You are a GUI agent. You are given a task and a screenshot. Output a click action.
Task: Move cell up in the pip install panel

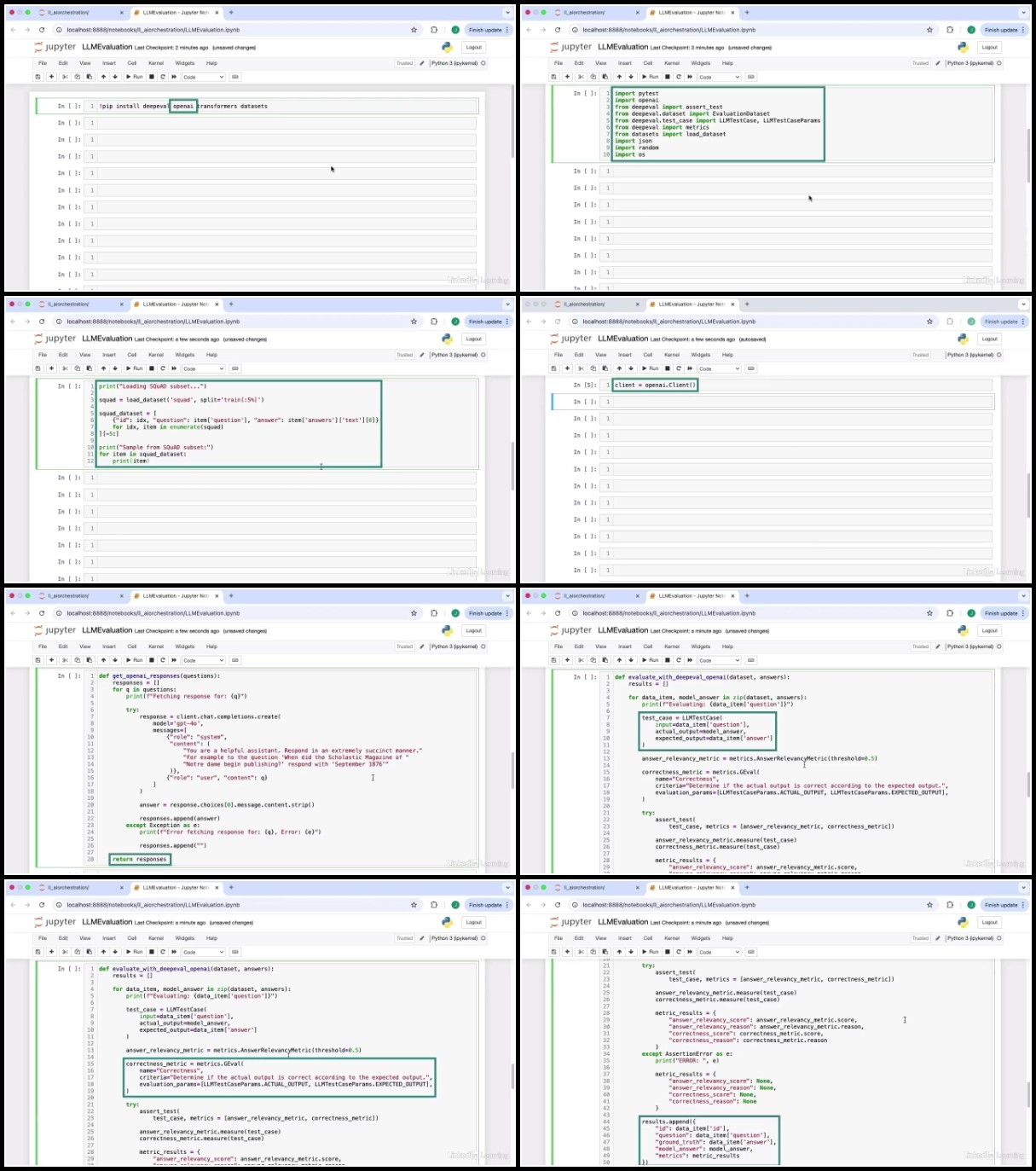(x=103, y=77)
